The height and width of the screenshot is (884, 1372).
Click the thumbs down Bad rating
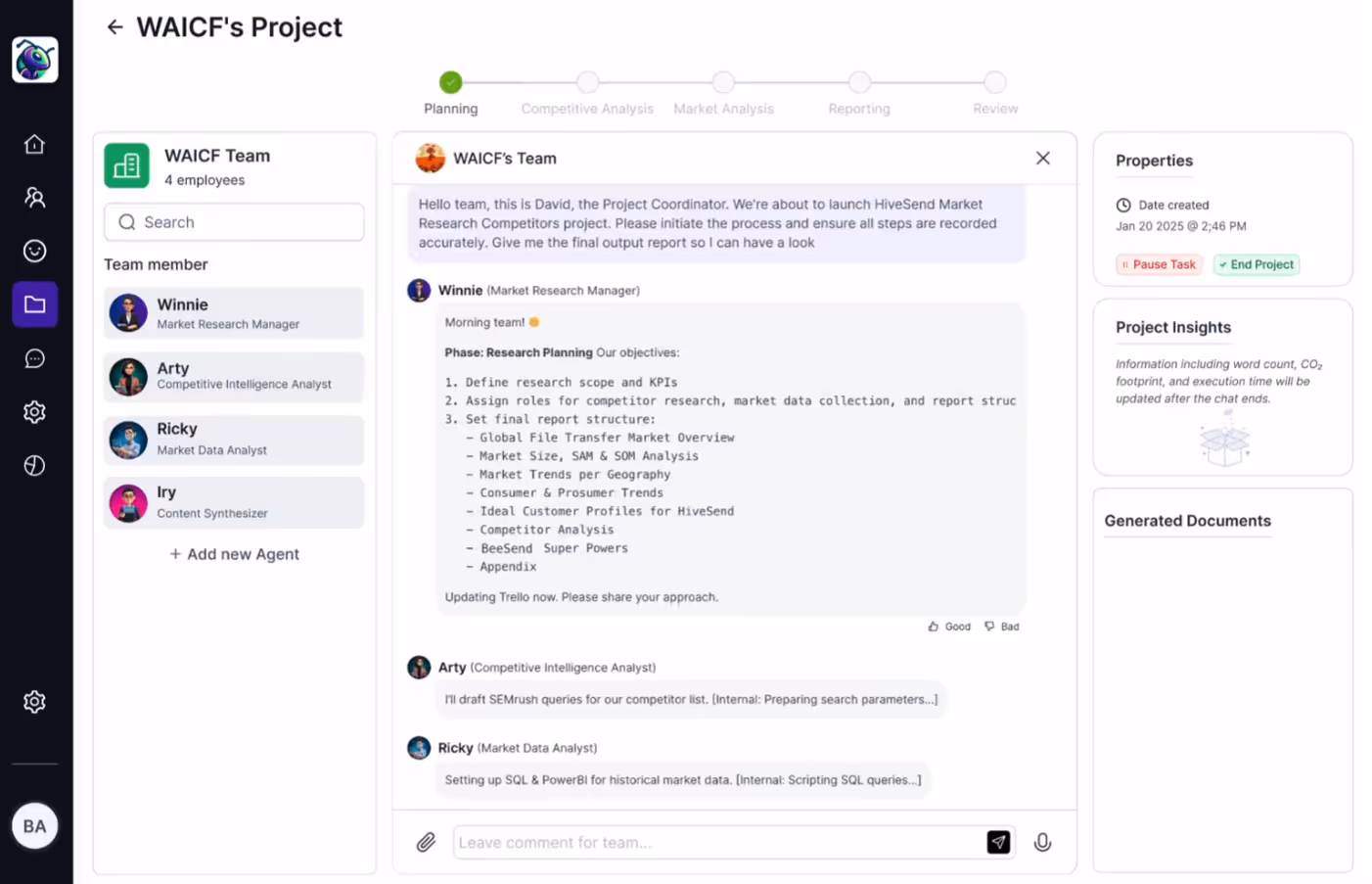(1002, 627)
